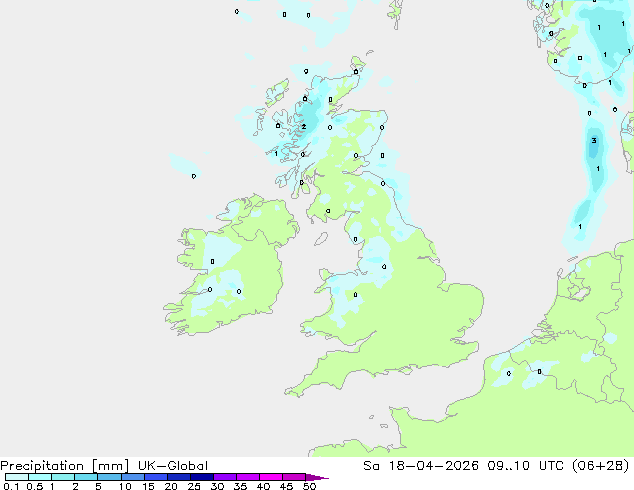This screenshot has width=634, height=490.
Task: Click the 25–30 mm dark navy swatch
Action: click(x=201, y=477)
